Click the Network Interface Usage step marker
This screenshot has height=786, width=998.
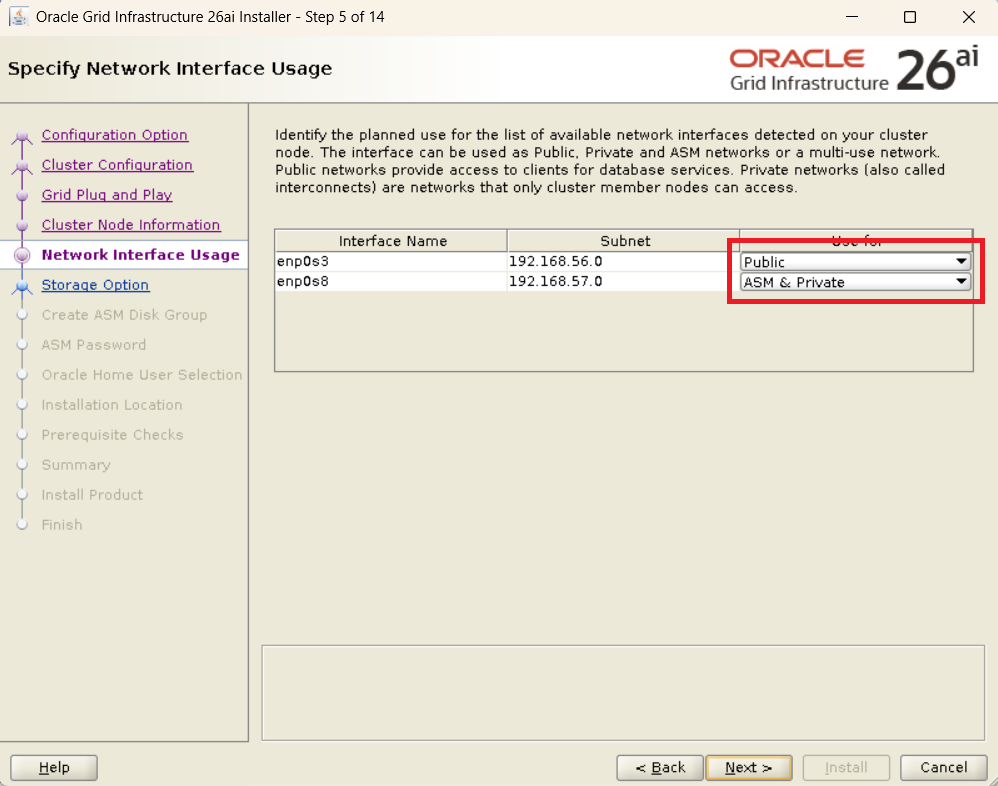22,256
